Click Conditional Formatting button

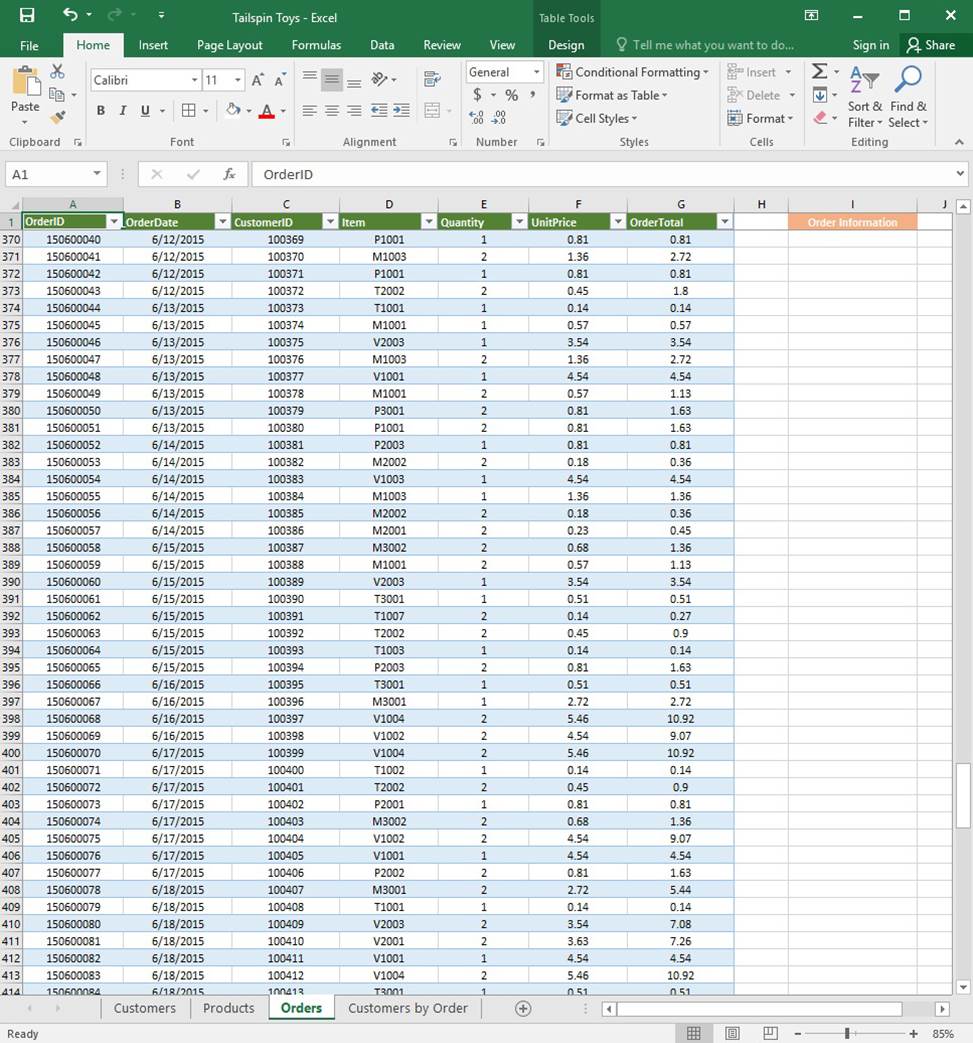632,72
